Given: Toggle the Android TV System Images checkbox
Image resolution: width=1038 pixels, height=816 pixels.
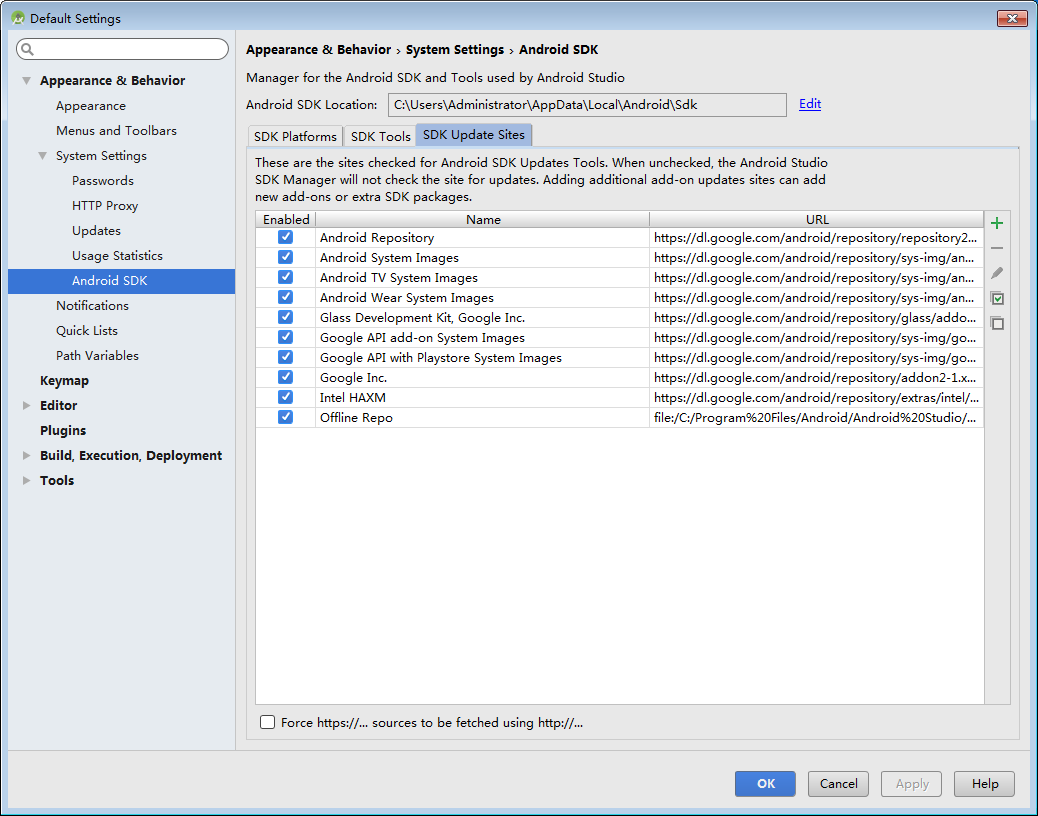Looking at the screenshot, I should point(285,277).
